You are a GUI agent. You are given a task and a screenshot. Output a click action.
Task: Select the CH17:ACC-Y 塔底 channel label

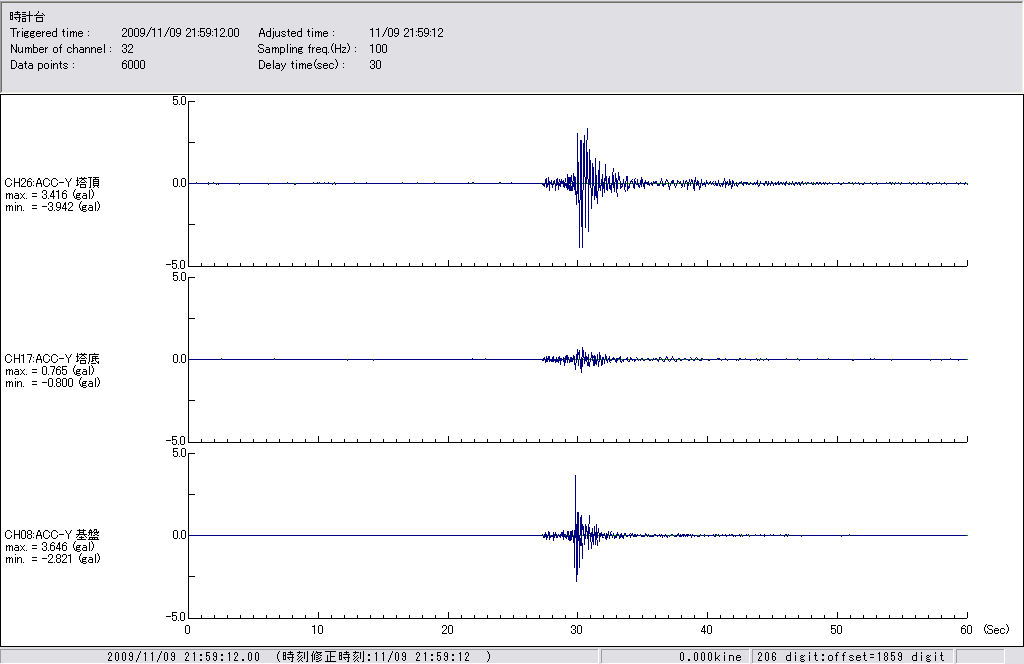tap(52, 358)
